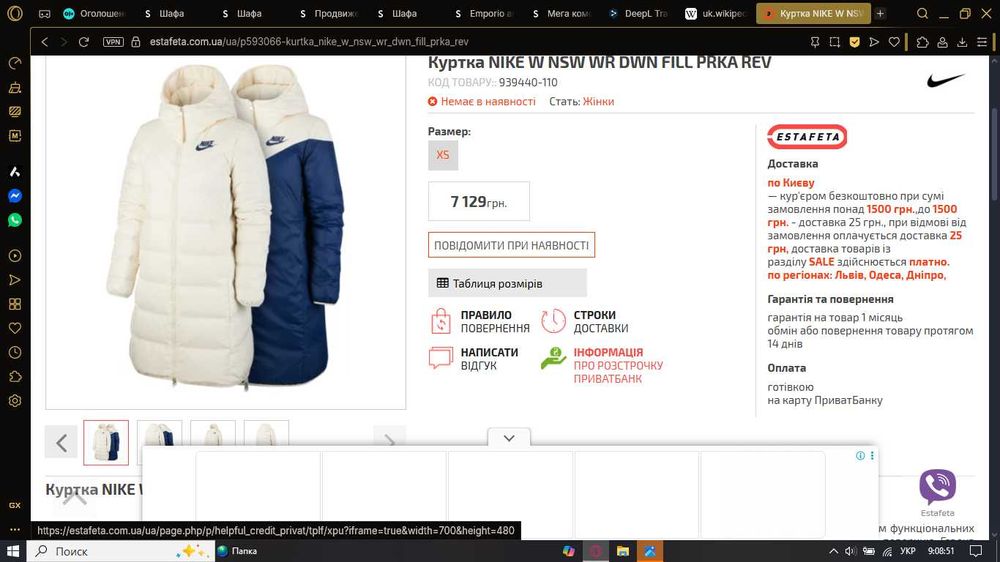The height and width of the screenshot is (562, 1000).
Task: Open settings gear in the sidebar
Action: 15,401
